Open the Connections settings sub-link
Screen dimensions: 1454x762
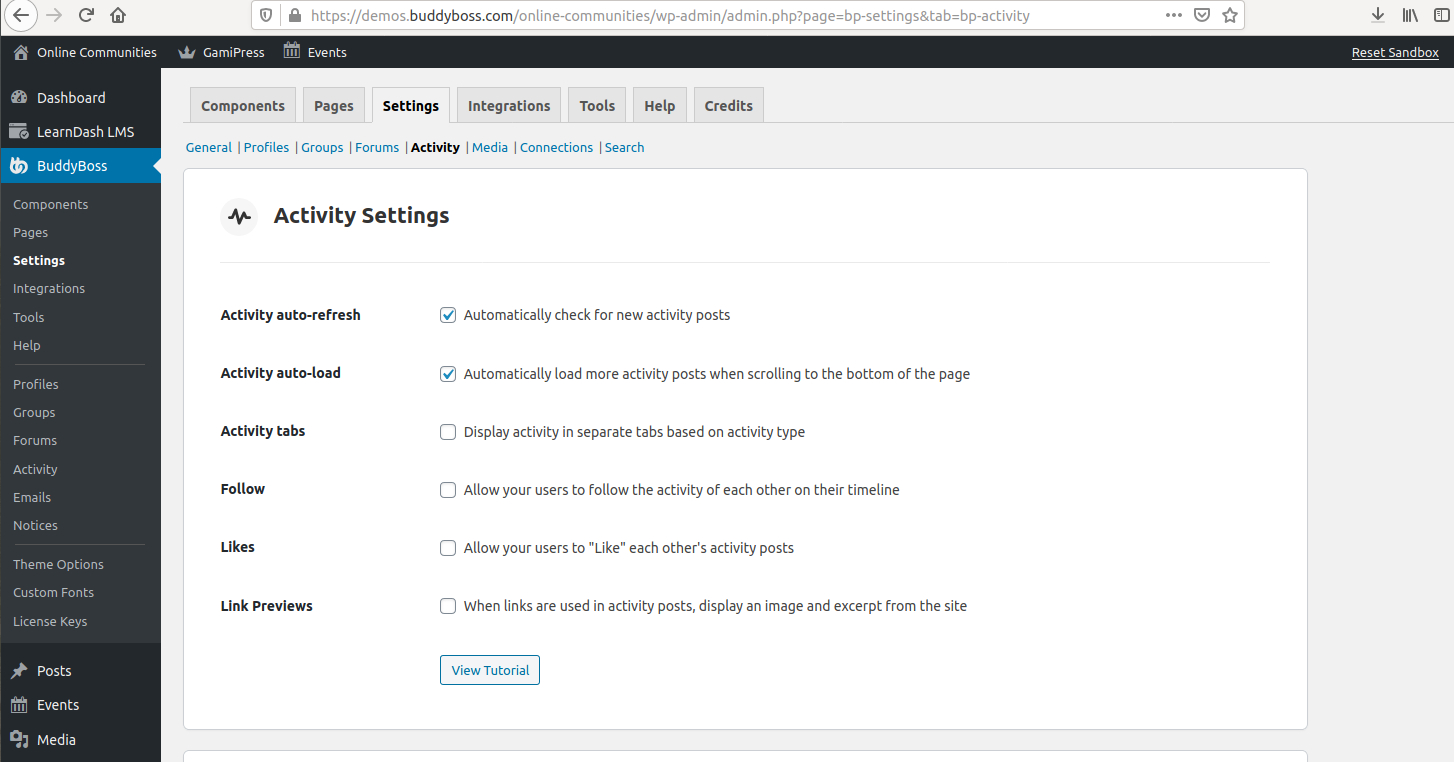(x=556, y=147)
